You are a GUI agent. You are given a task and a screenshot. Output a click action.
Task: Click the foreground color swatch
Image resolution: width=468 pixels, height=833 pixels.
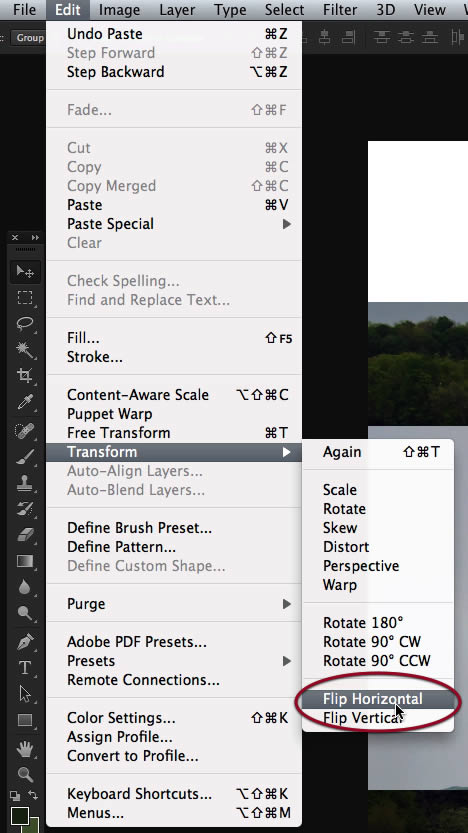tap(20, 816)
